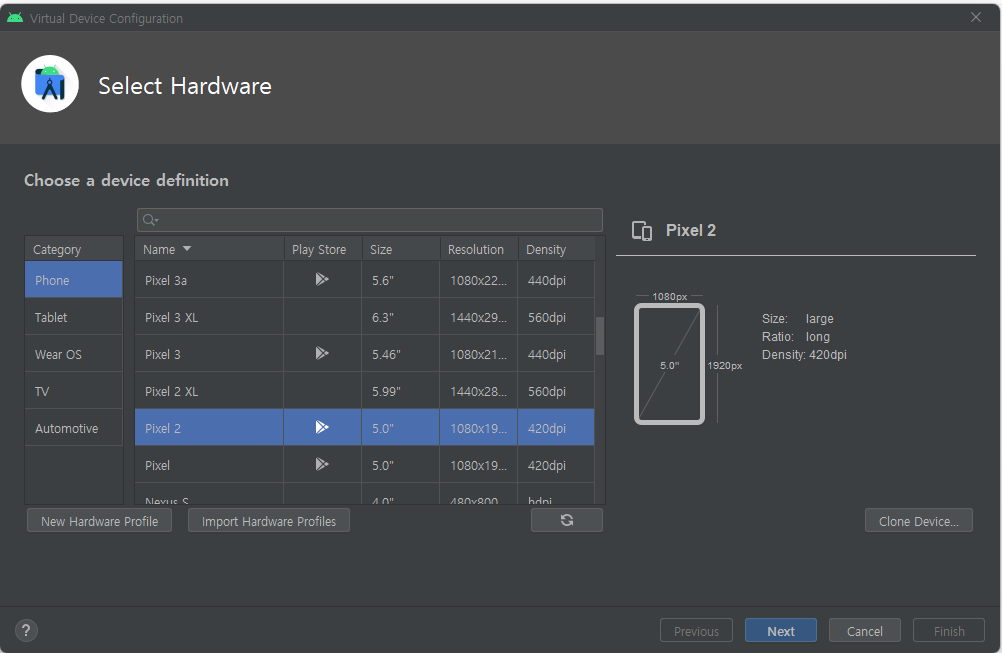
Task: Select the Tablet category
Action: 73,317
